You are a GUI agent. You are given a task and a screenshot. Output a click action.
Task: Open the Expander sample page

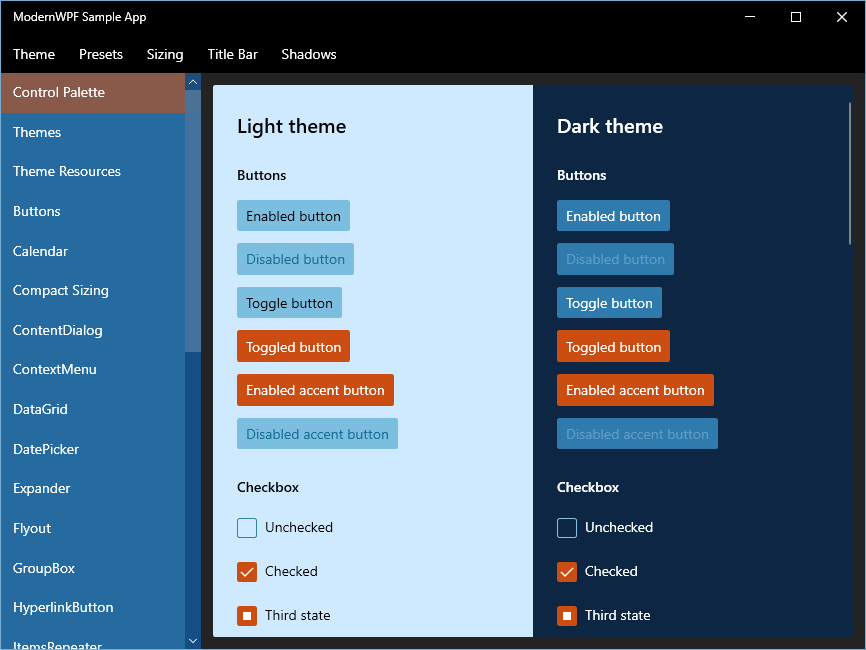(x=93, y=489)
